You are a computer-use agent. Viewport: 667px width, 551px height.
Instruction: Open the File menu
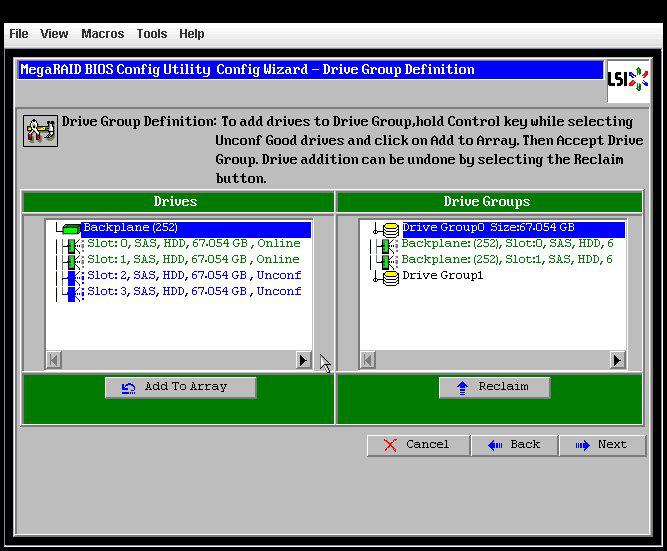[x=18, y=33]
